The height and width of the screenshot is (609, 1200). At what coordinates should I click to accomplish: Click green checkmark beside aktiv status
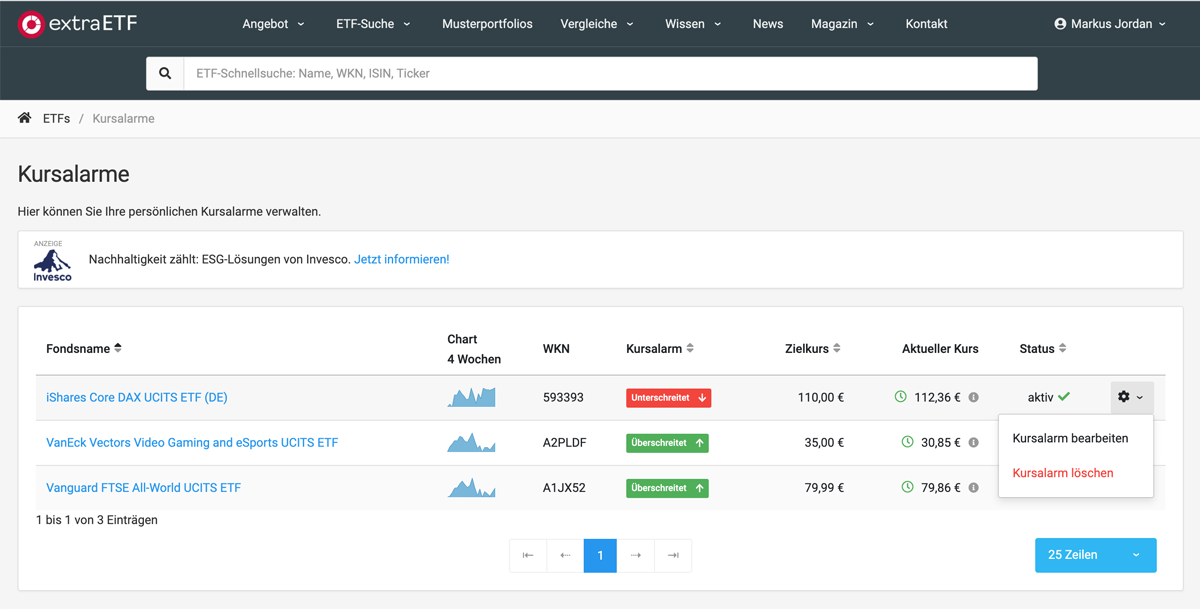pos(1064,397)
